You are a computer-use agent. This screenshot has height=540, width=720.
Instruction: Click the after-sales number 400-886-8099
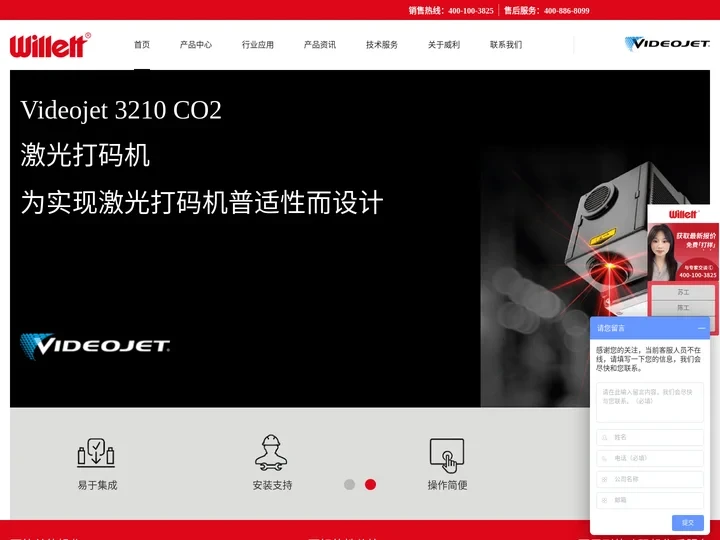567,11
